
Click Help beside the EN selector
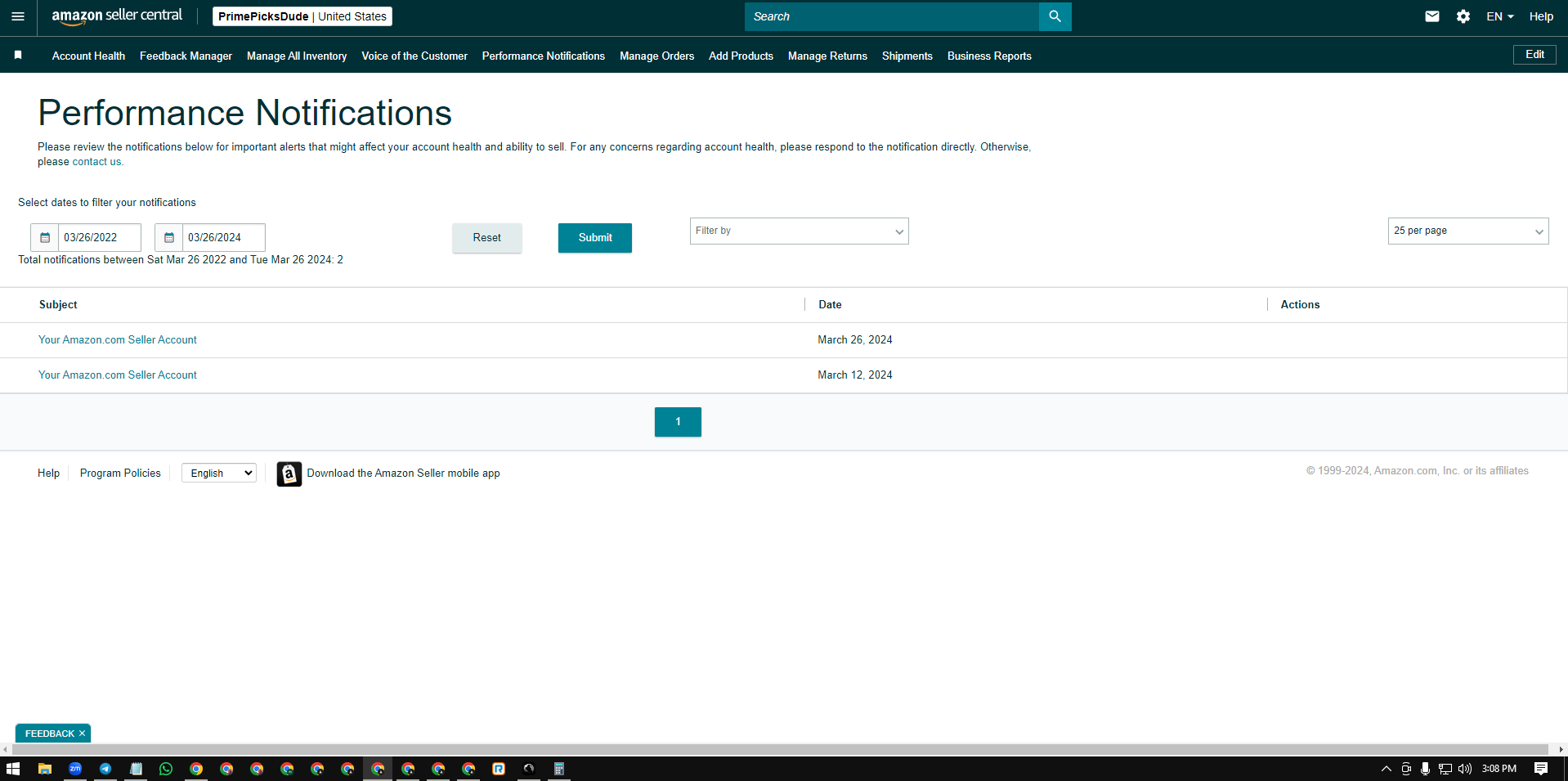[x=1541, y=16]
